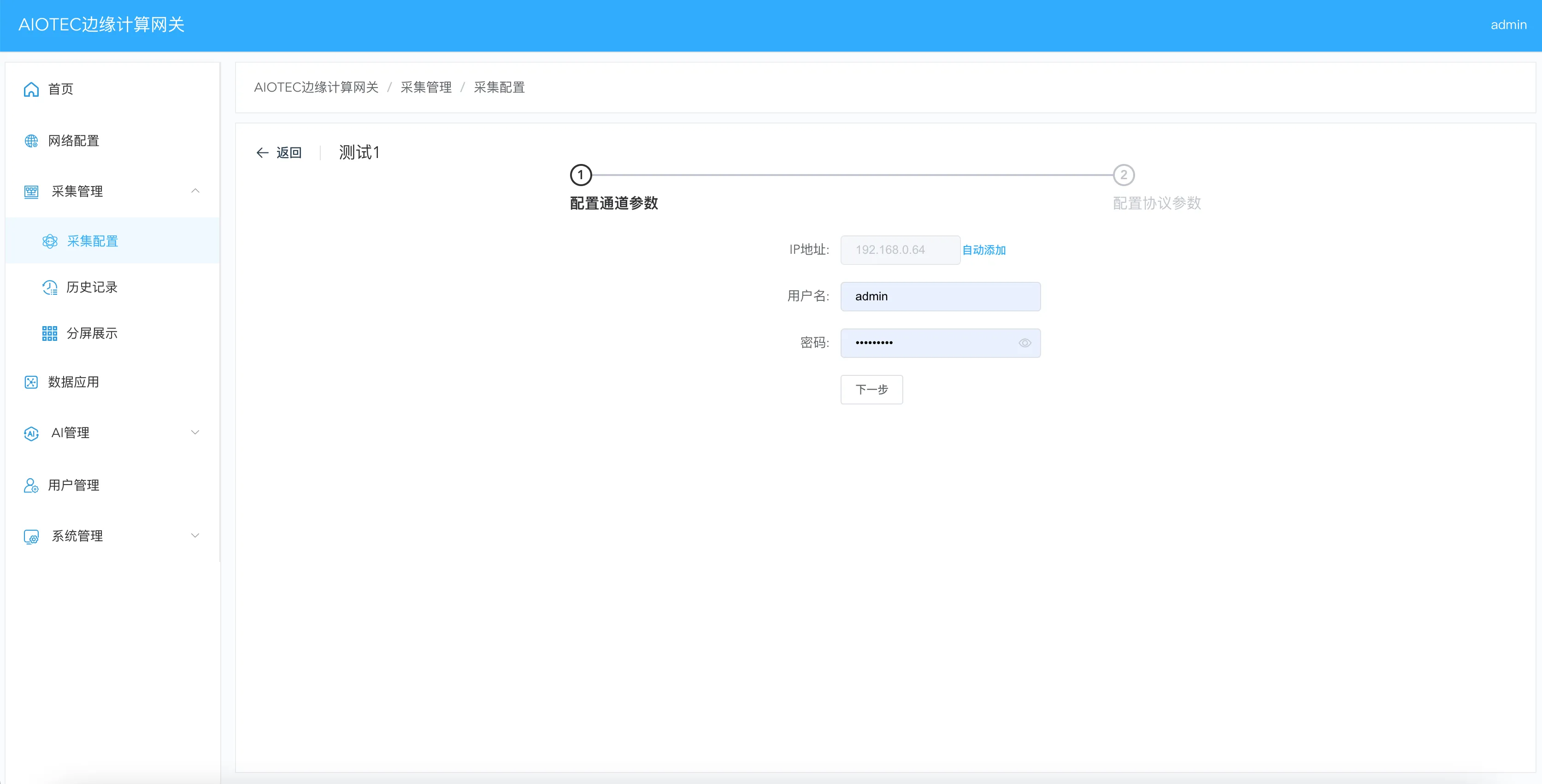Open the 历史记录 menu item
Image resolution: width=1542 pixels, height=784 pixels.
click(92, 287)
